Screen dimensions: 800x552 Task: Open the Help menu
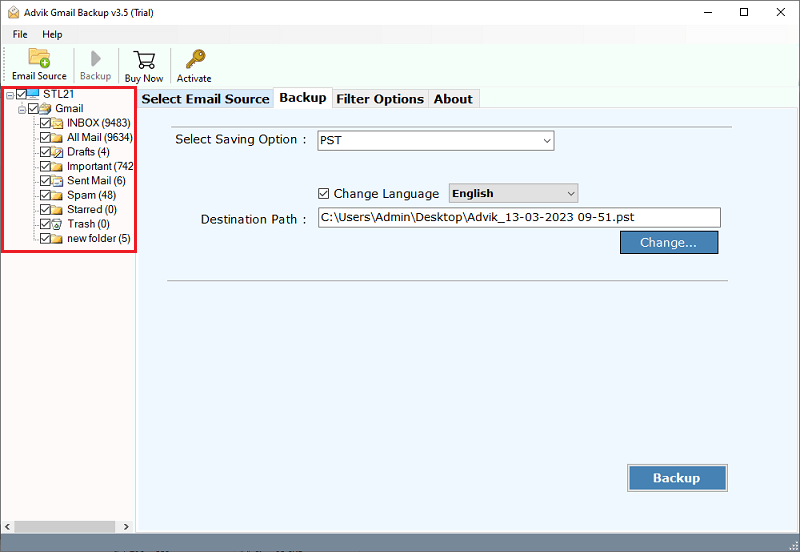52,34
